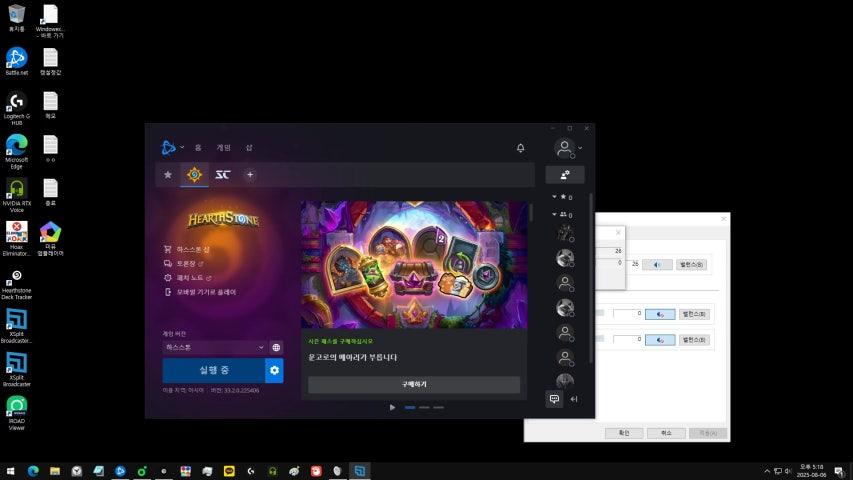Select the recycle bin desktop icon
This screenshot has height=480, width=853.
point(17,17)
